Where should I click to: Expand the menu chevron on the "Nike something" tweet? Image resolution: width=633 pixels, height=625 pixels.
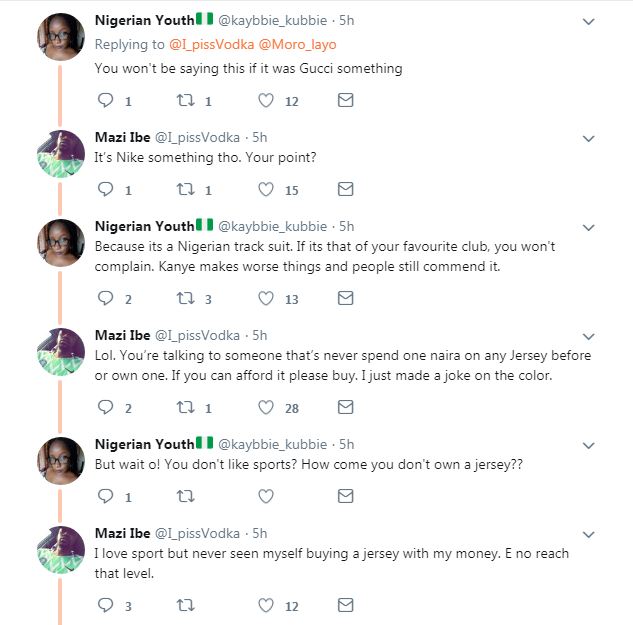[589, 138]
